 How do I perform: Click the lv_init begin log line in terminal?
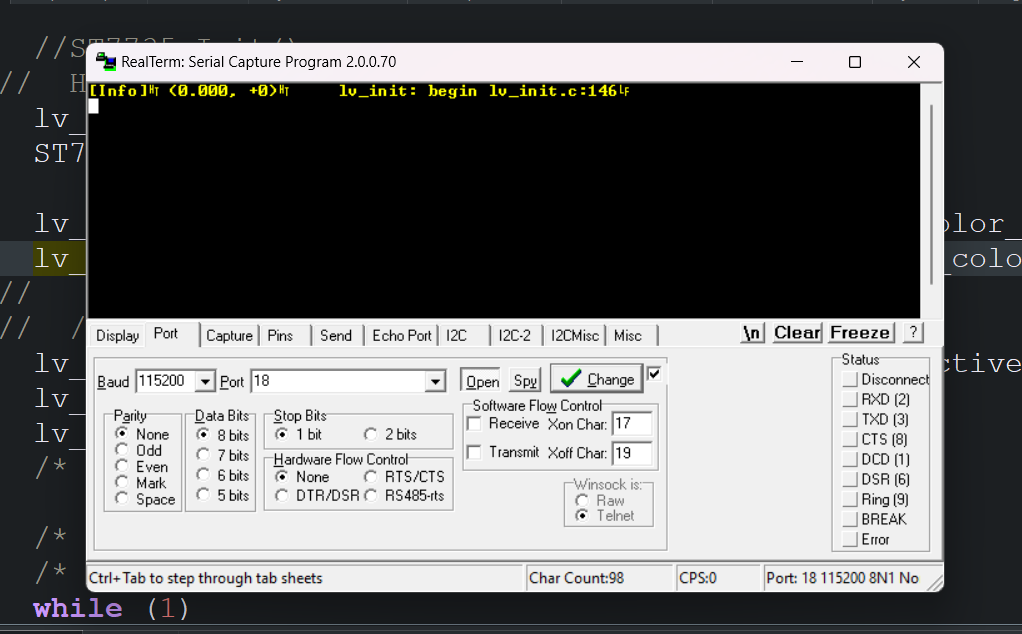(x=359, y=91)
